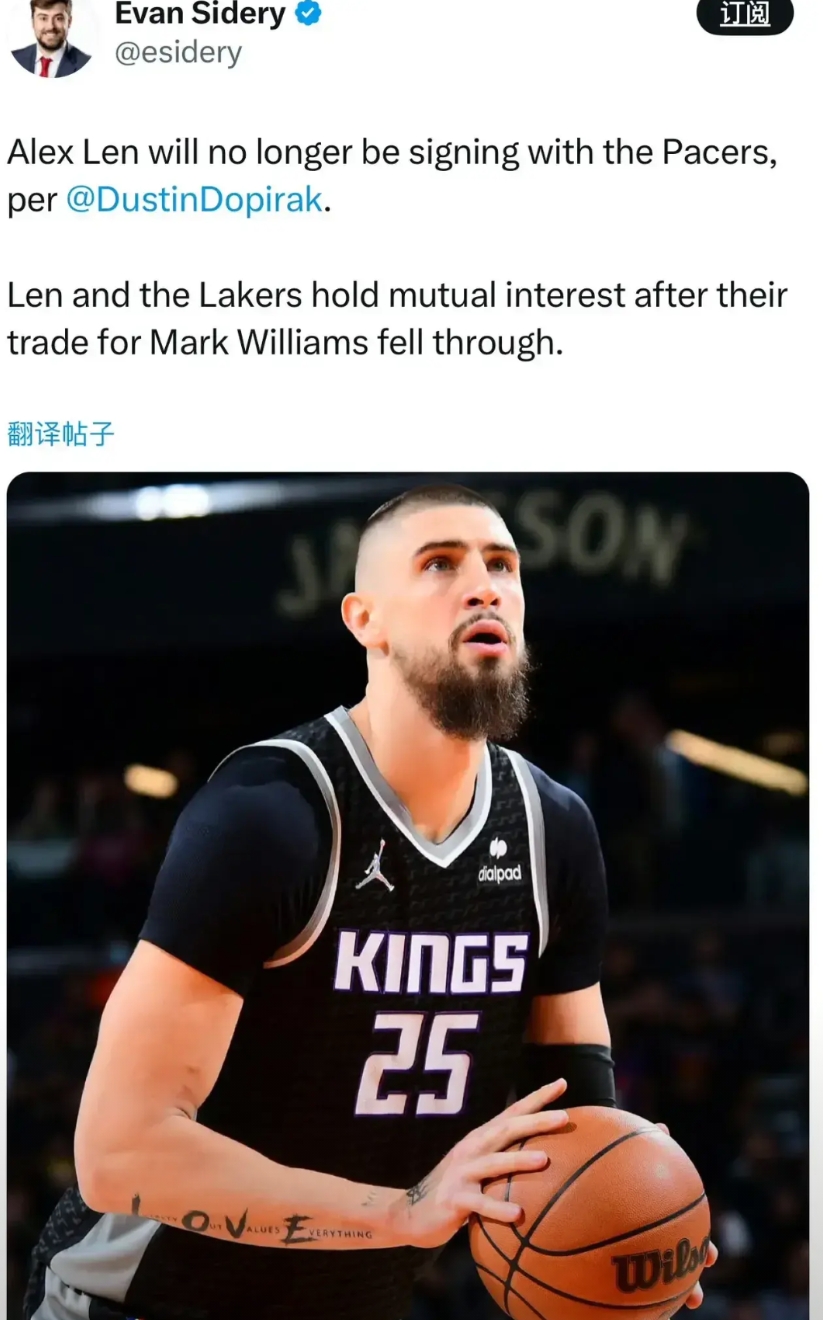The image size is (823, 1320).
Task: Select the sentence about Lakers mutual interest
Action: click(x=397, y=319)
